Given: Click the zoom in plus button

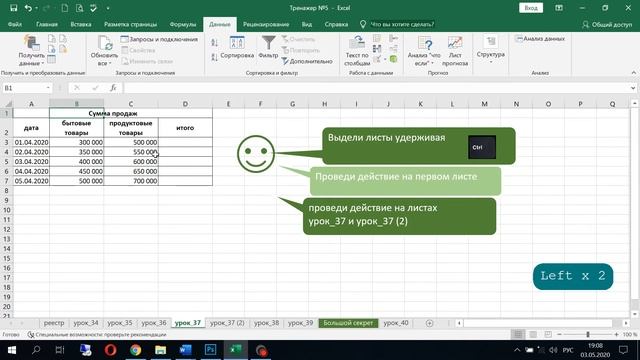Looking at the screenshot, I should pyautogui.click(x=616, y=334).
